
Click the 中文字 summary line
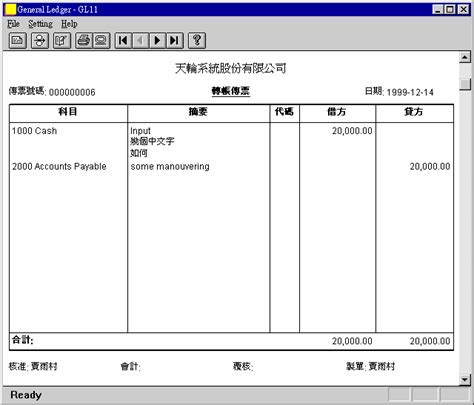pos(152,141)
